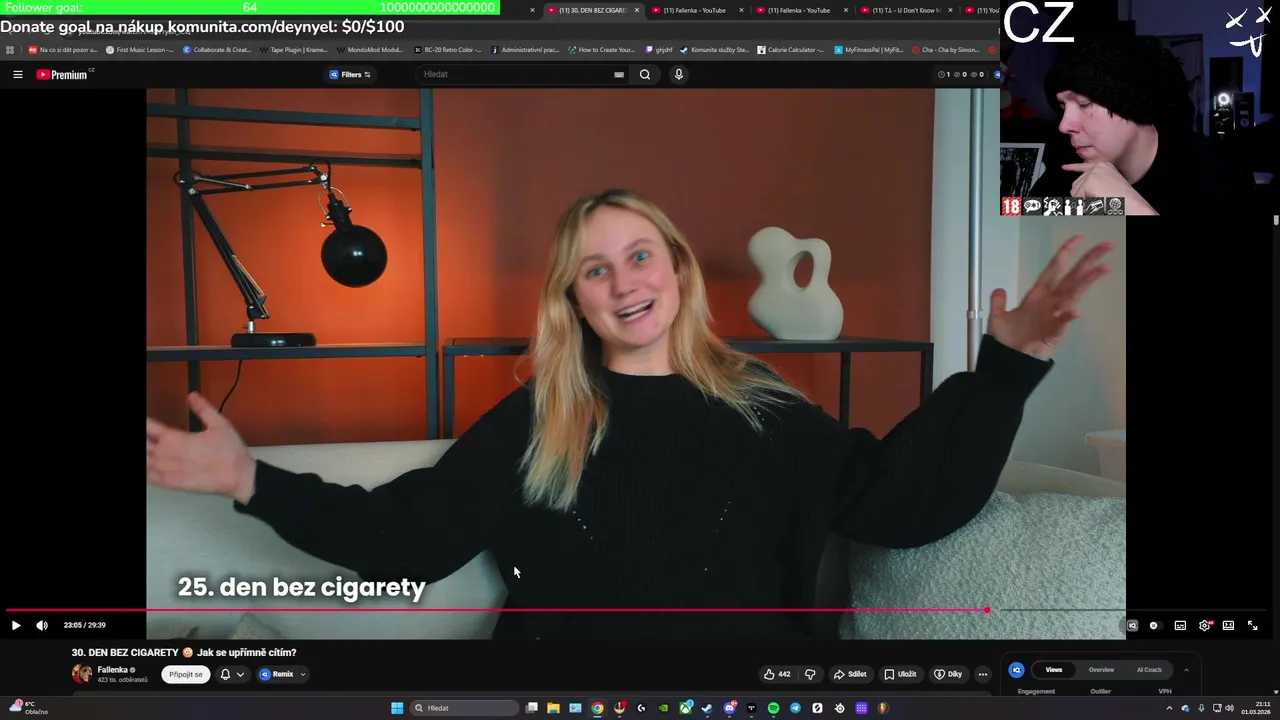Open the Filters control in header
This screenshot has width=1280, height=720.
point(350,74)
